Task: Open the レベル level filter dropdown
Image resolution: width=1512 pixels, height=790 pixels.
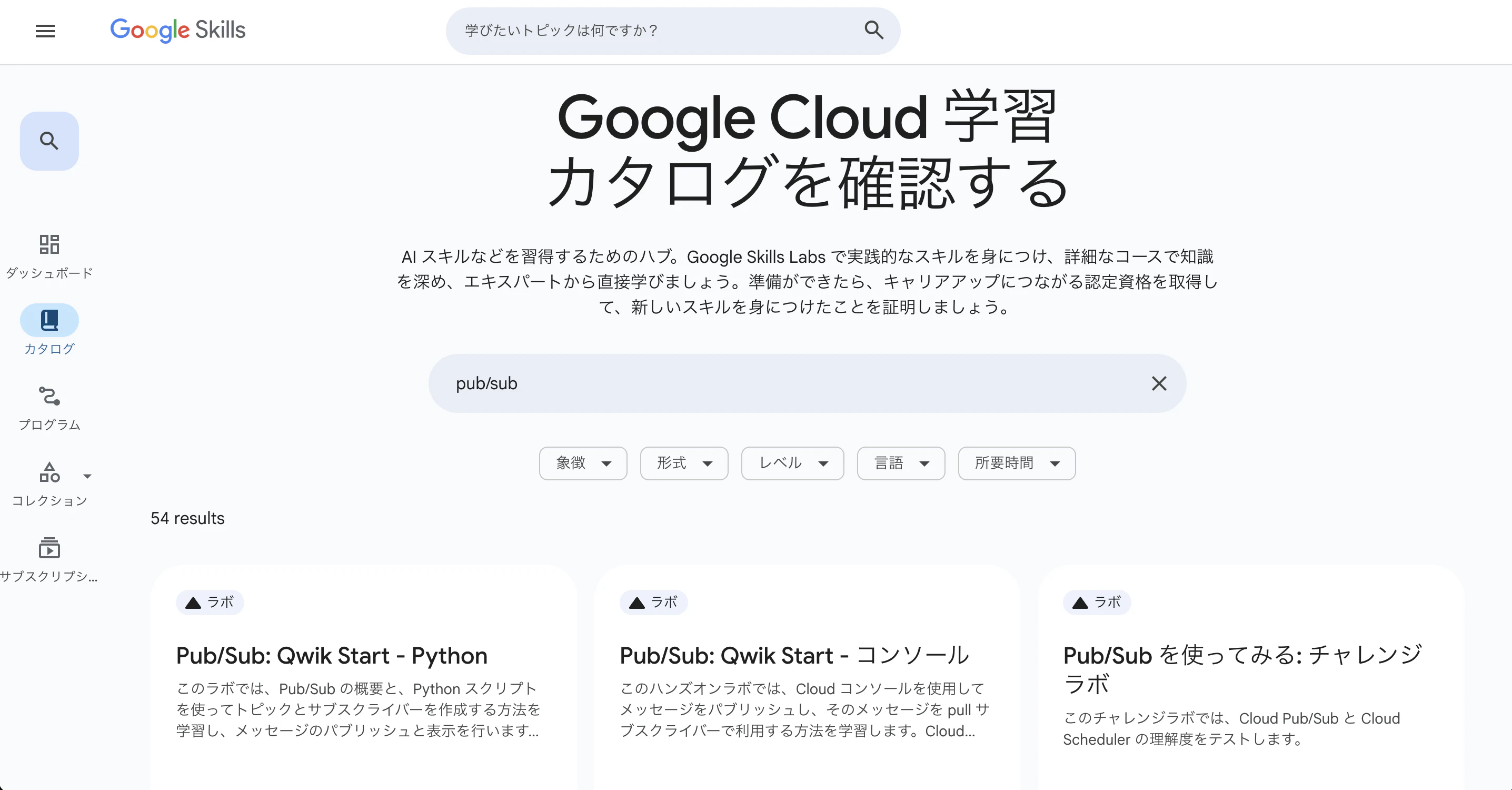Action: pos(792,463)
